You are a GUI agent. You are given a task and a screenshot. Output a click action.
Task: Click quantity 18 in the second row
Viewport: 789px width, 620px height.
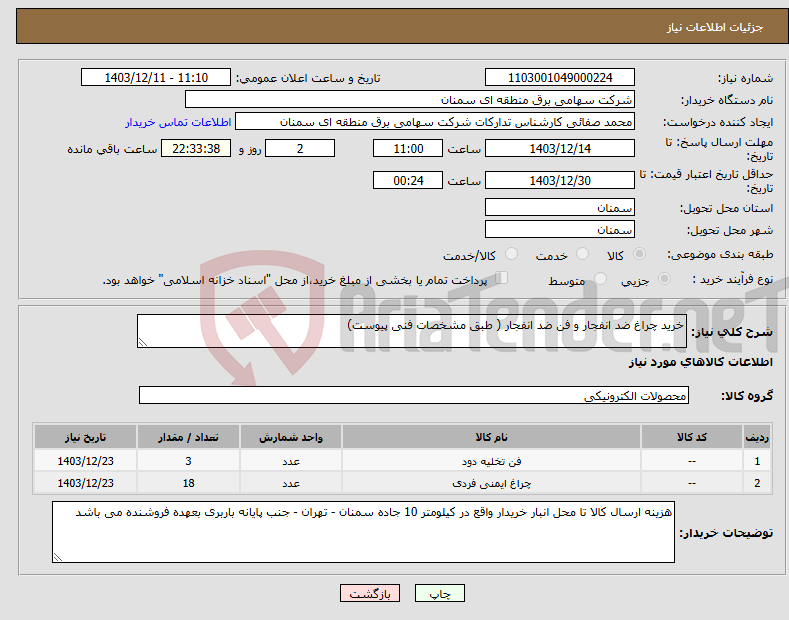coord(188,483)
